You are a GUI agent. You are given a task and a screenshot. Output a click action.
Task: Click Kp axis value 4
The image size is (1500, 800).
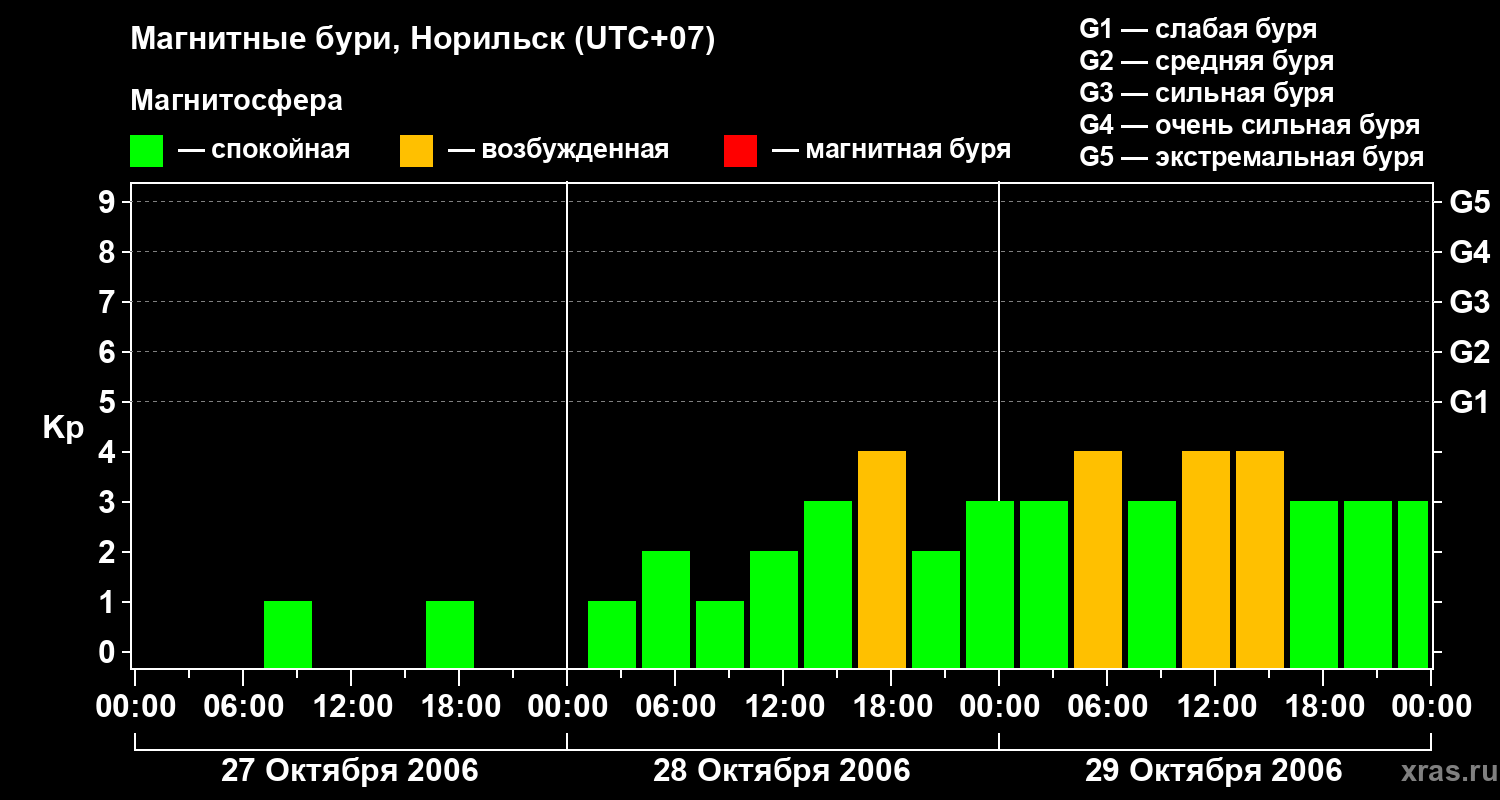point(109,452)
